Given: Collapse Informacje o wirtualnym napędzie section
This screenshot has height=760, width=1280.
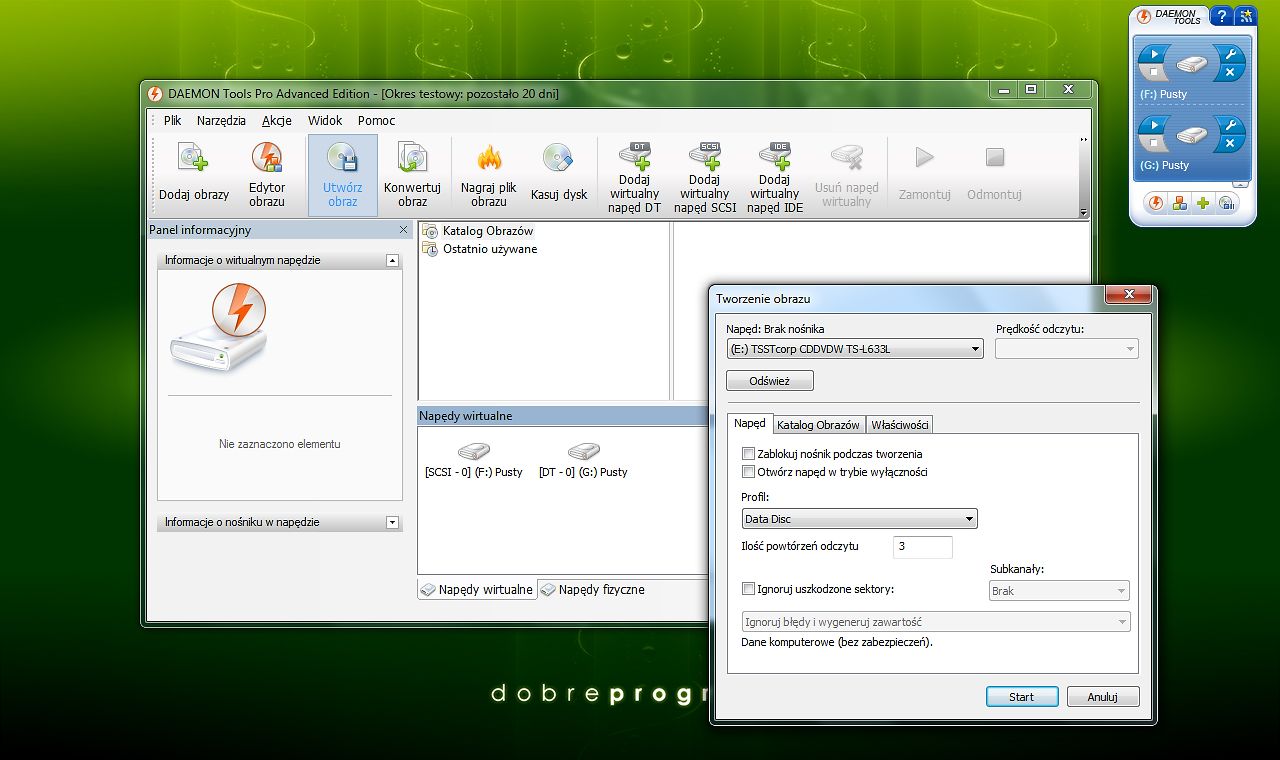Looking at the screenshot, I should pyautogui.click(x=392, y=260).
